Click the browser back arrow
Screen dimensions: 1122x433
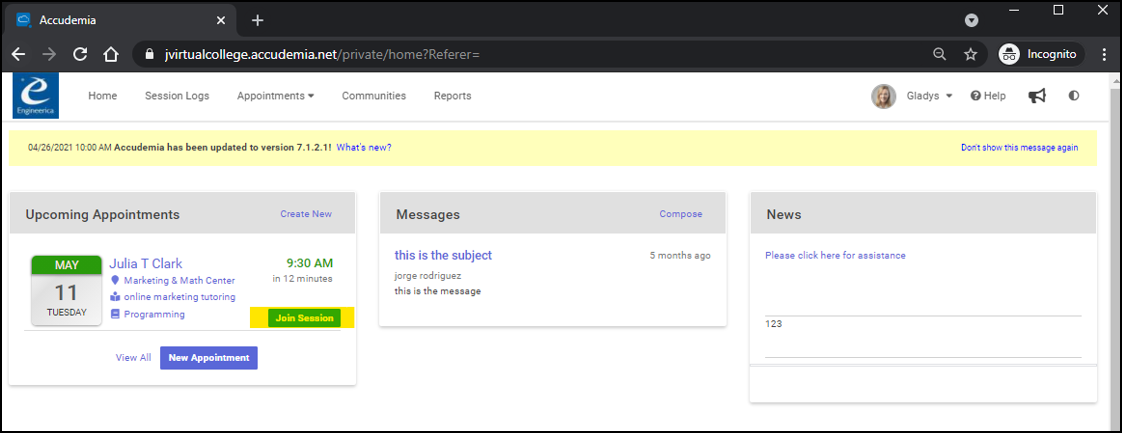click(18, 54)
